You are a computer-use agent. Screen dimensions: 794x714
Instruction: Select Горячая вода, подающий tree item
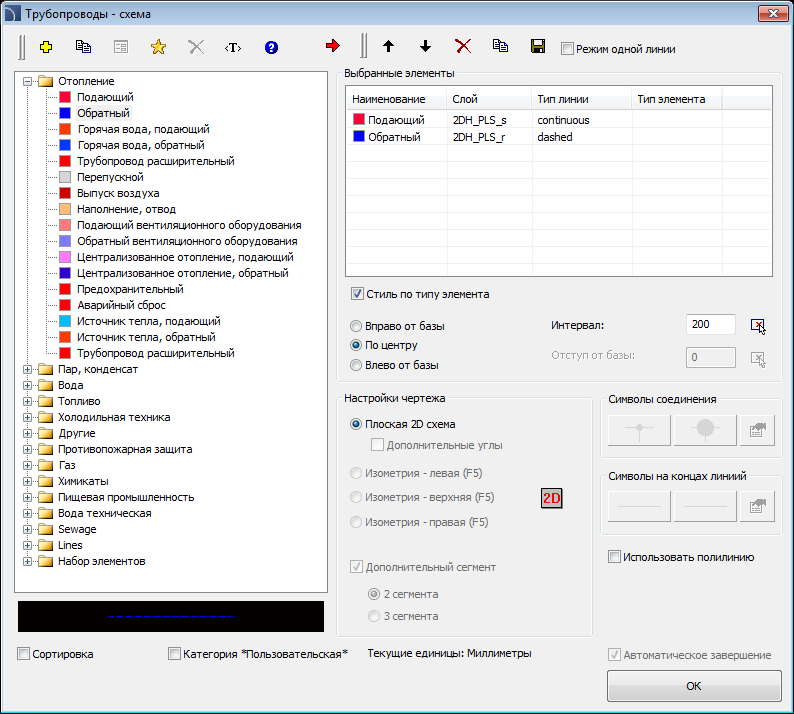(x=143, y=129)
